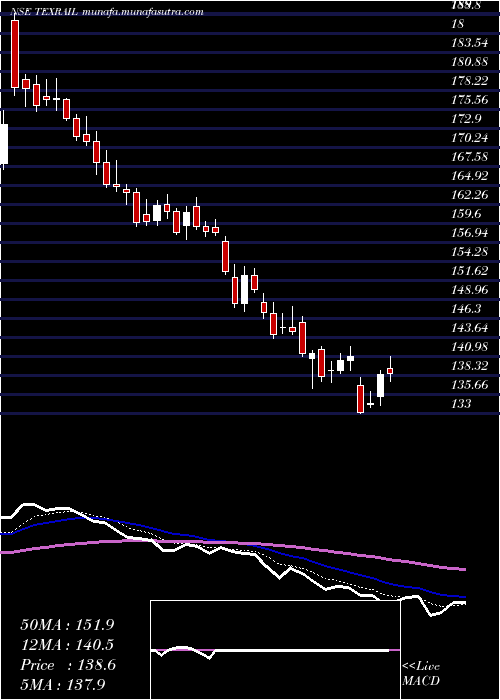Click the 133 price axis label
This screenshot has width=500, height=700.
tap(462, 404)
